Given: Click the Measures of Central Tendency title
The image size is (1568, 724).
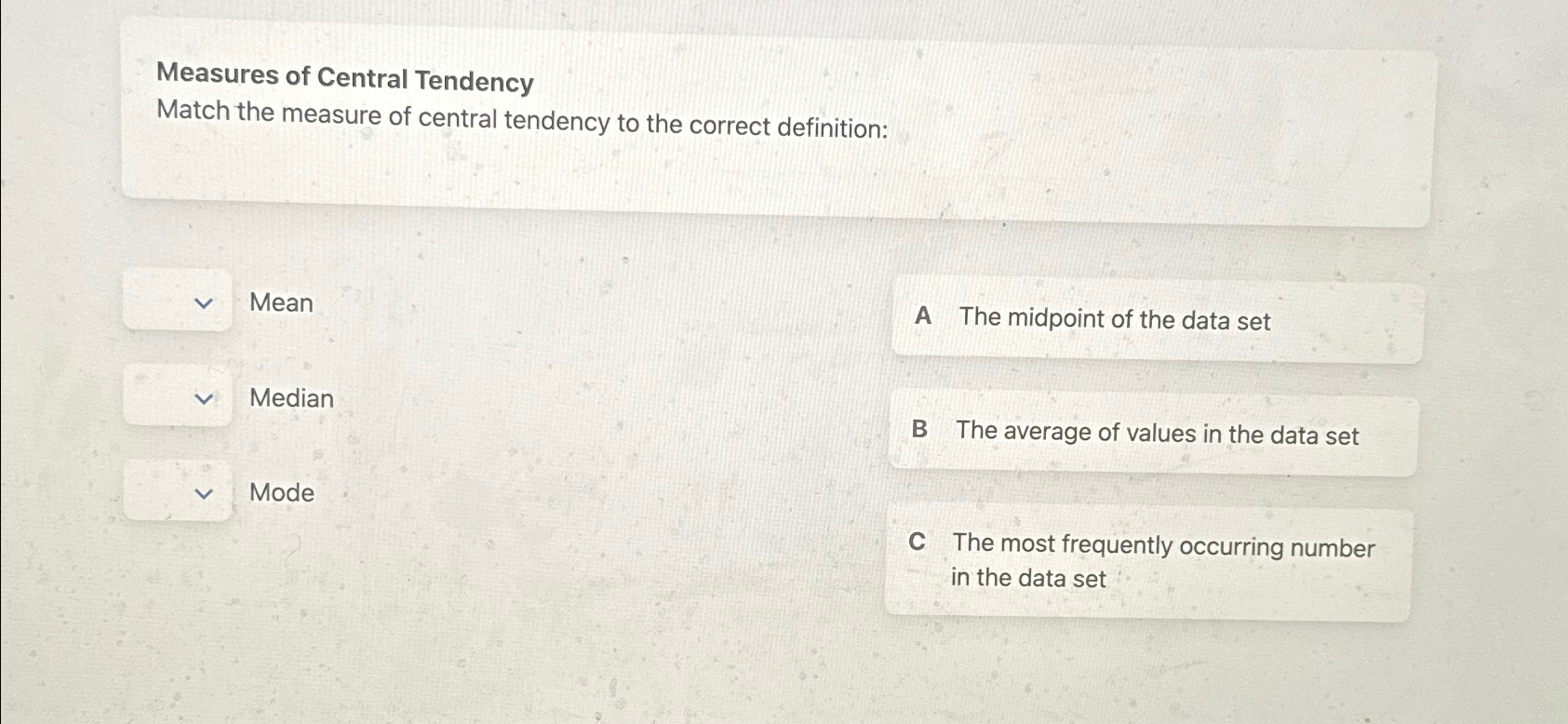Looking at the screenshot, I should pyautogui.click(x=344, y=81).
